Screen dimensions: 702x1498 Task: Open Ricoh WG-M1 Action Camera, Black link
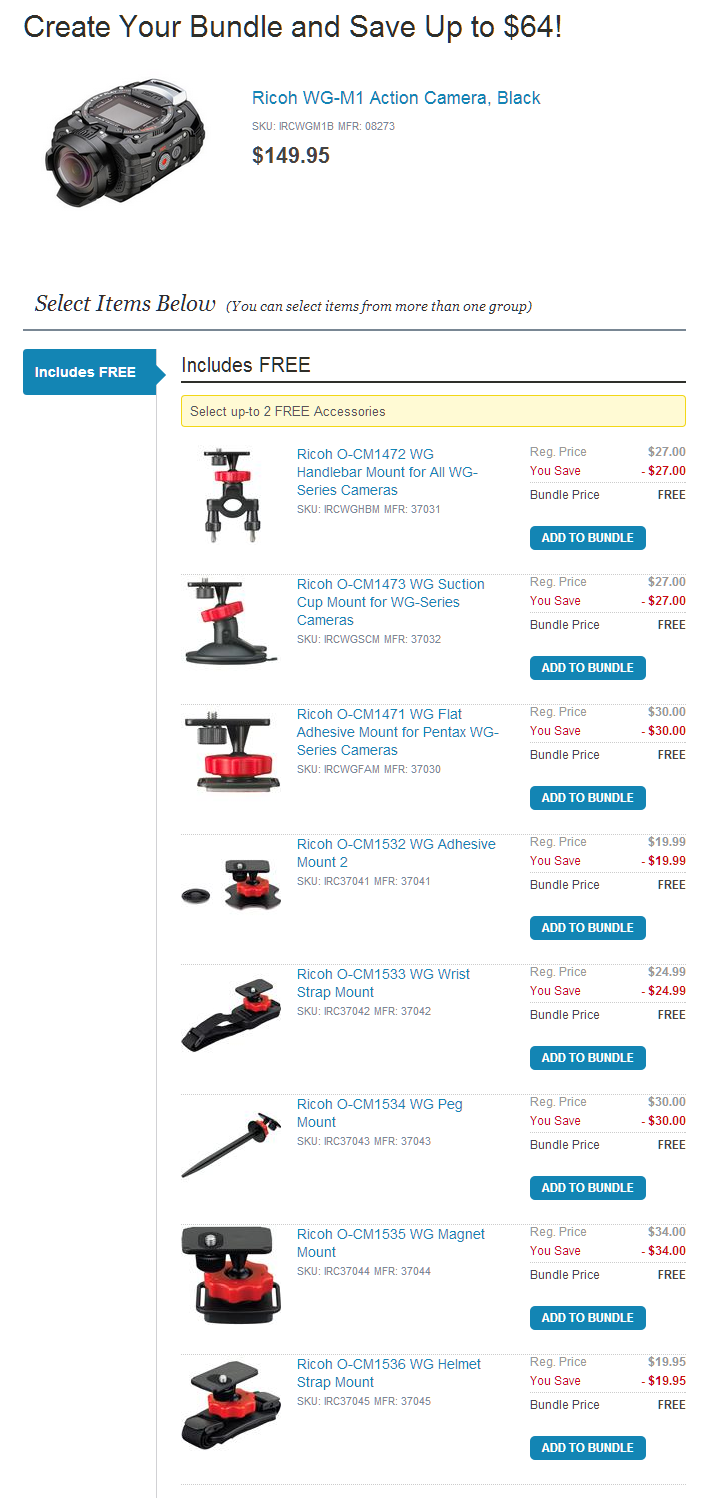tap(396, 98)
